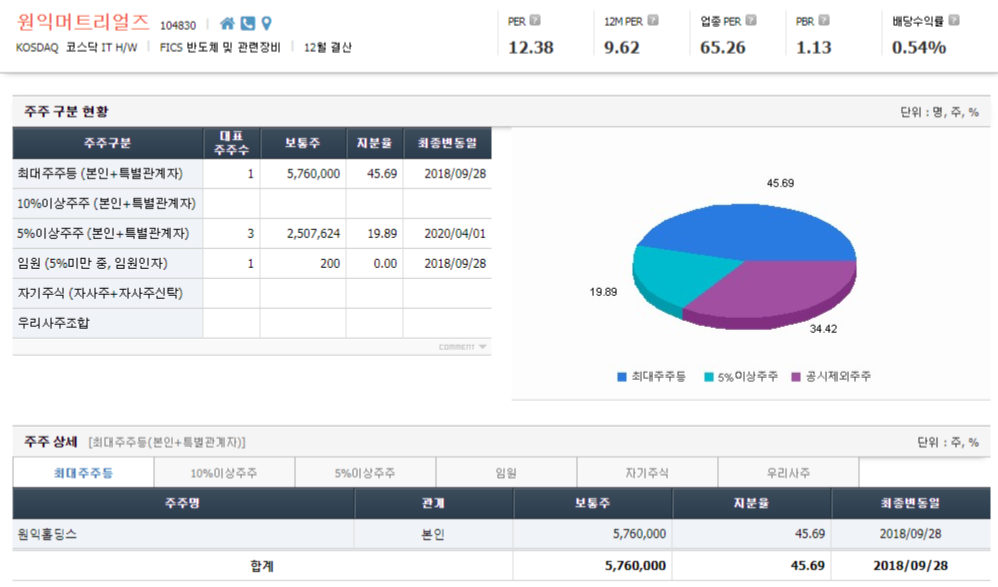Click the 임원 (5%미만 중, 임원인자) row label

(x=92, y=263)
